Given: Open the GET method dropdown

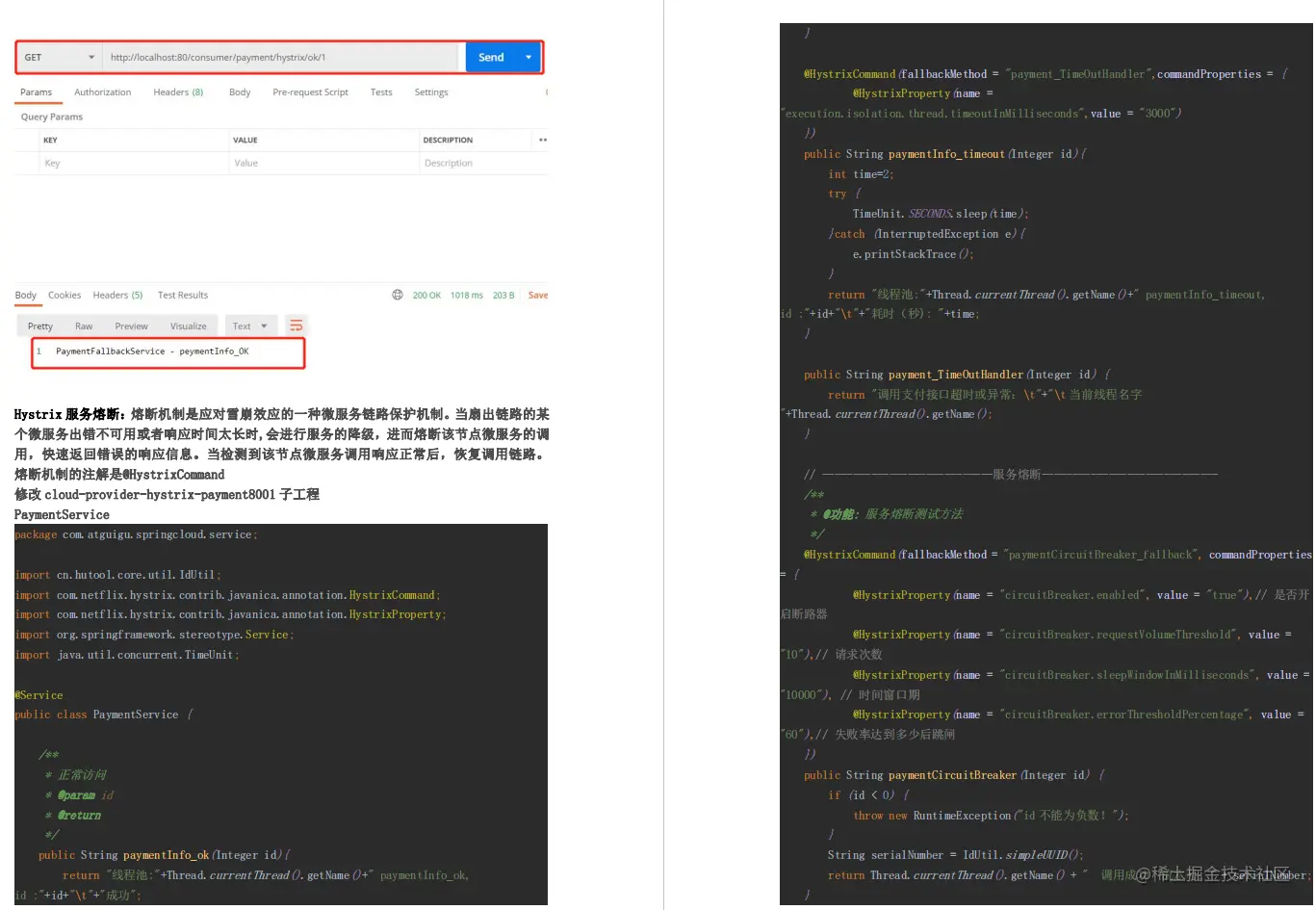Looking at the screenshot, I should [58, 57].
